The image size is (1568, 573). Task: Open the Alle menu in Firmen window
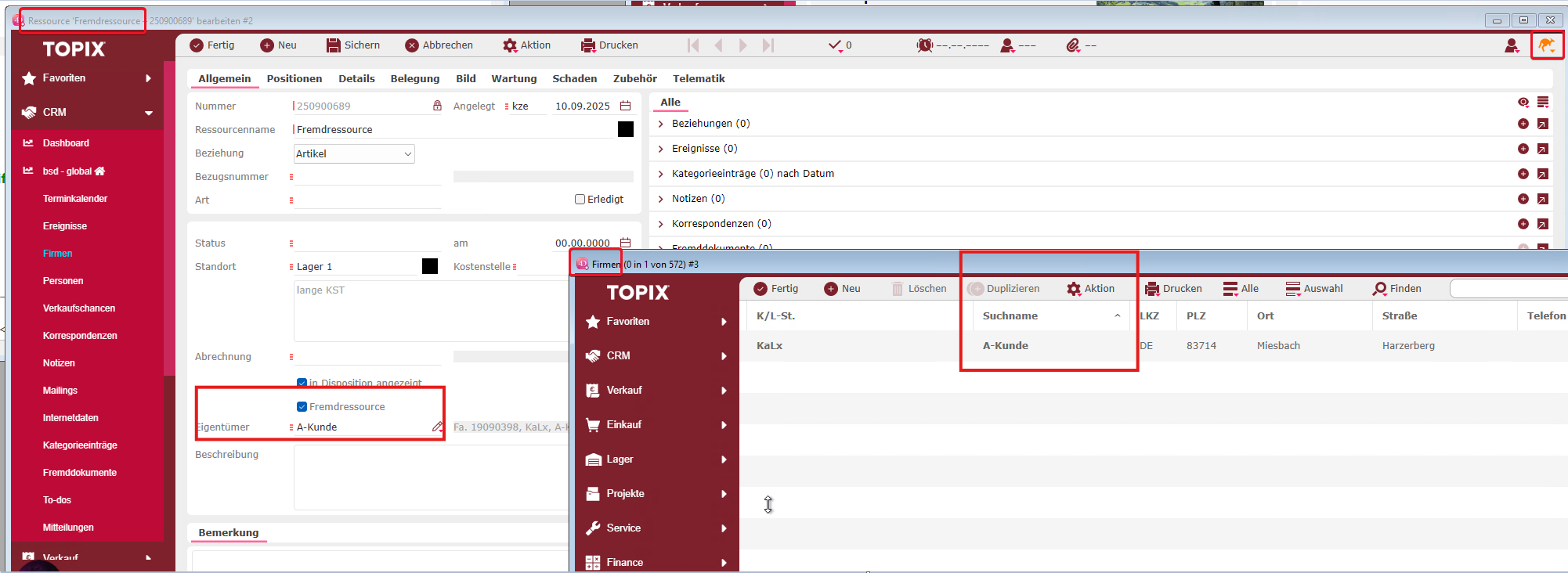tap(1241, 289)
